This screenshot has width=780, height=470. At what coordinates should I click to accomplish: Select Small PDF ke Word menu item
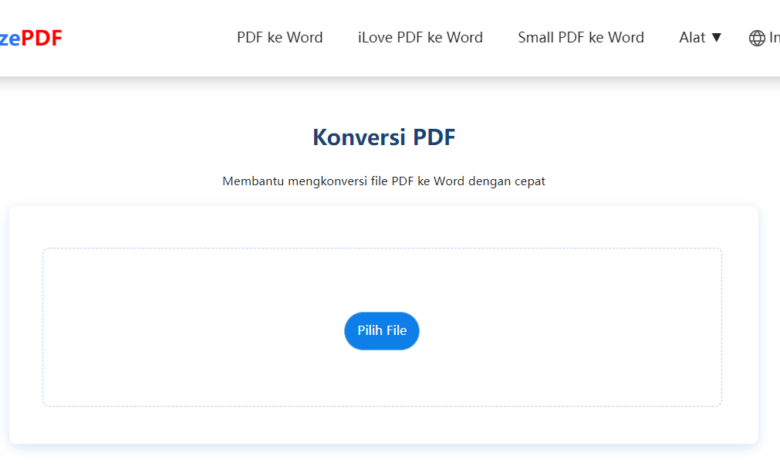581,37
